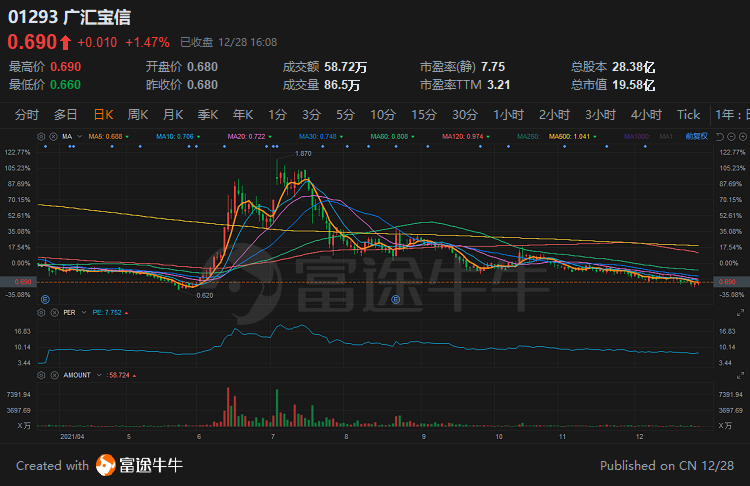The height and width of the screenshot is (486, 750).
Task: Switch to 3小时 chart interval
Action: (600, 115)
